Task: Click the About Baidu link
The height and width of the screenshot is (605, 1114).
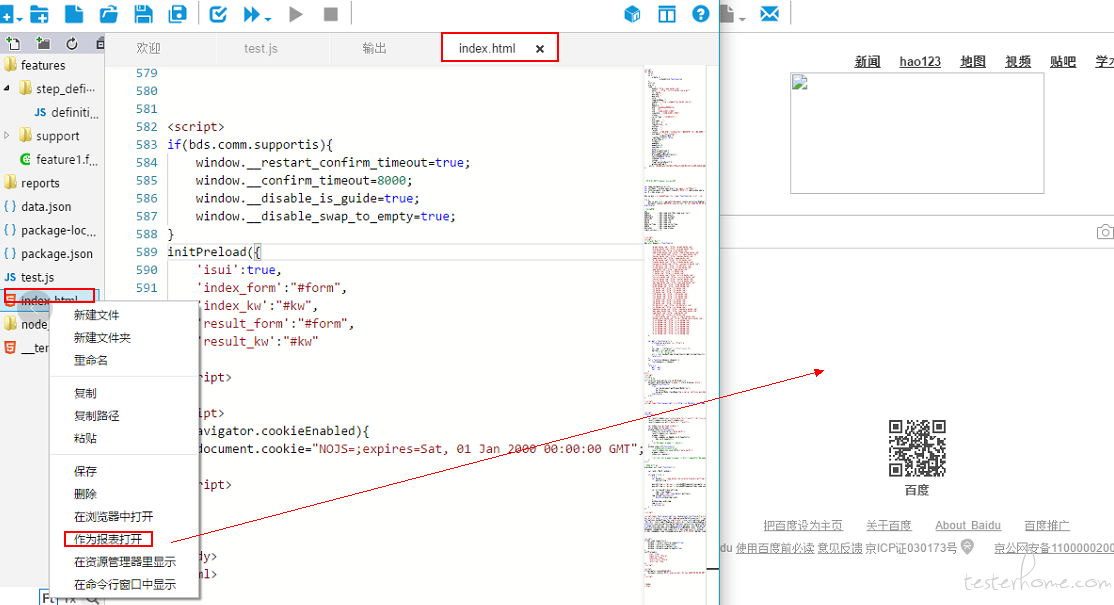Action: (968, 525)
